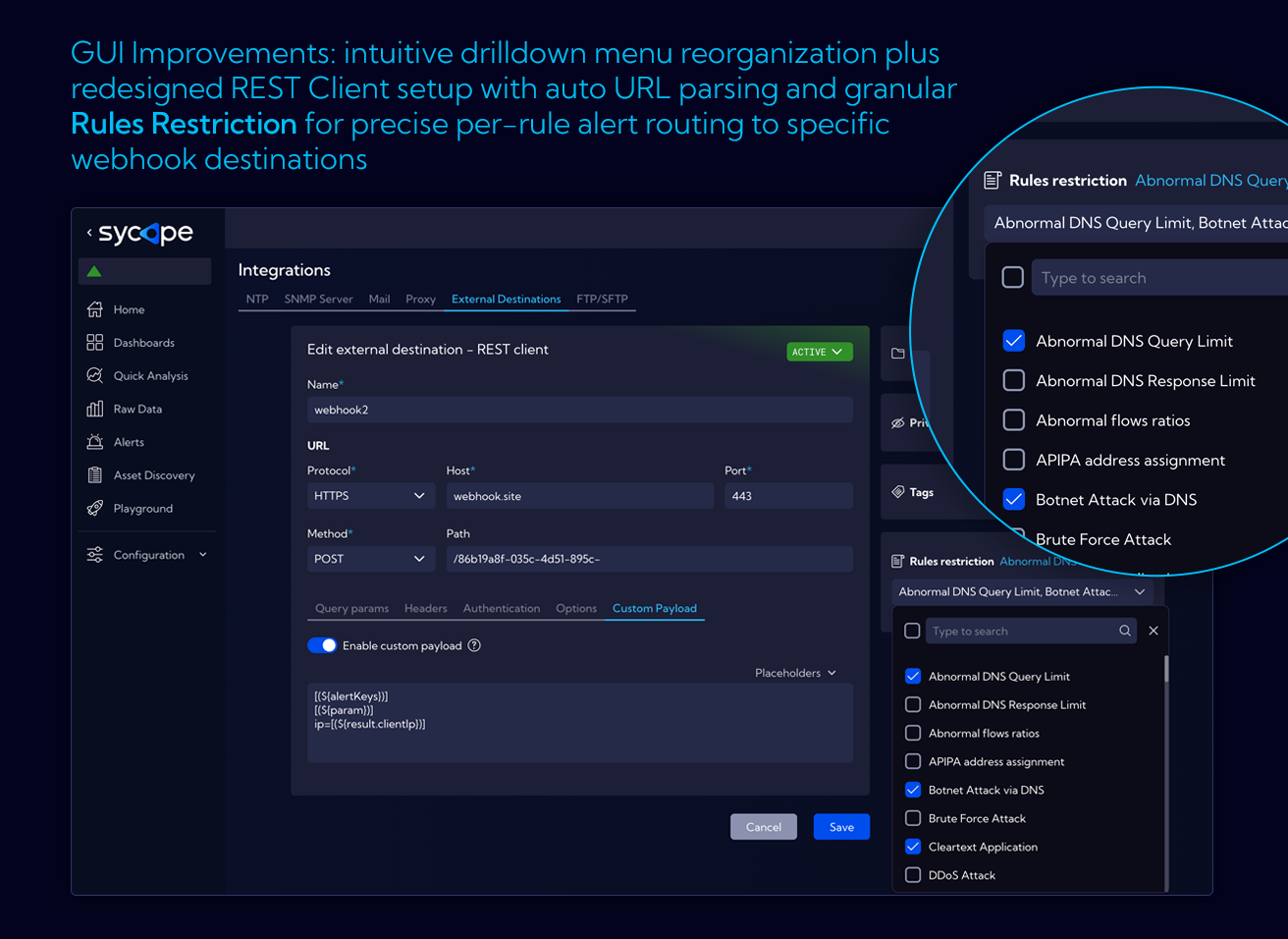1288x939 pixels.
Task: Click the Port field showing 443
Action: (788, 496)
